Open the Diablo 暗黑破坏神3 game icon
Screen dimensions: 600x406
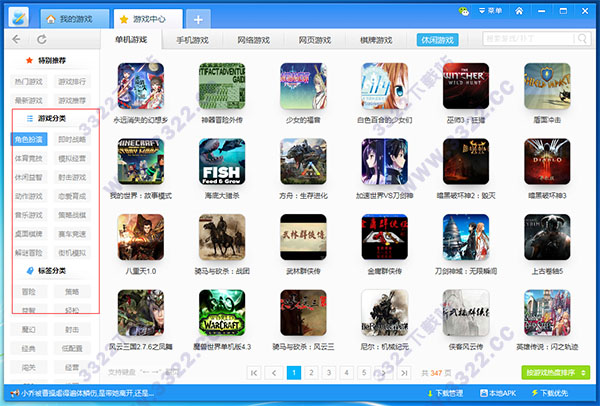point(547,161)
